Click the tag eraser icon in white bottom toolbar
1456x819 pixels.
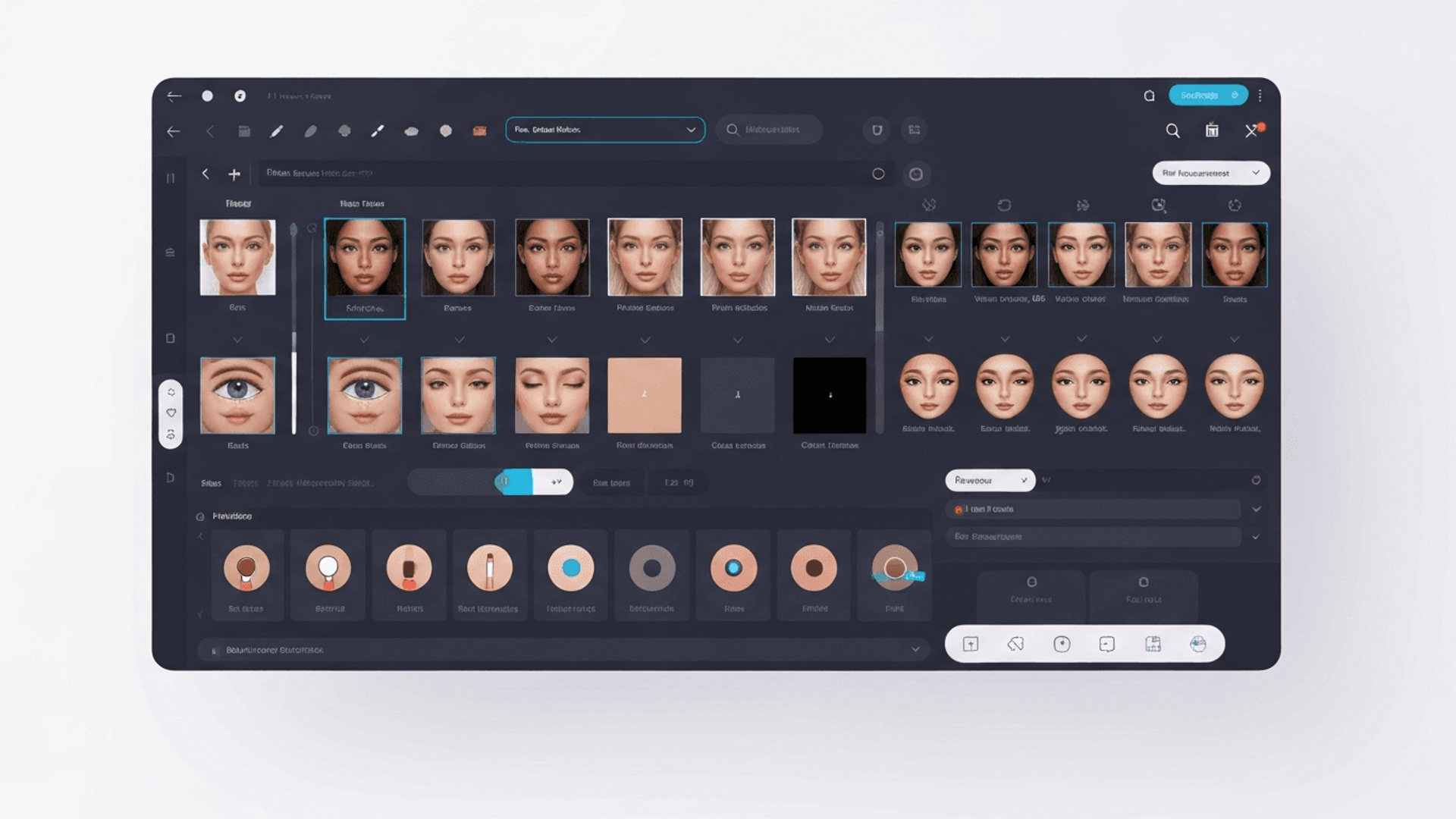click(1016, 645)
